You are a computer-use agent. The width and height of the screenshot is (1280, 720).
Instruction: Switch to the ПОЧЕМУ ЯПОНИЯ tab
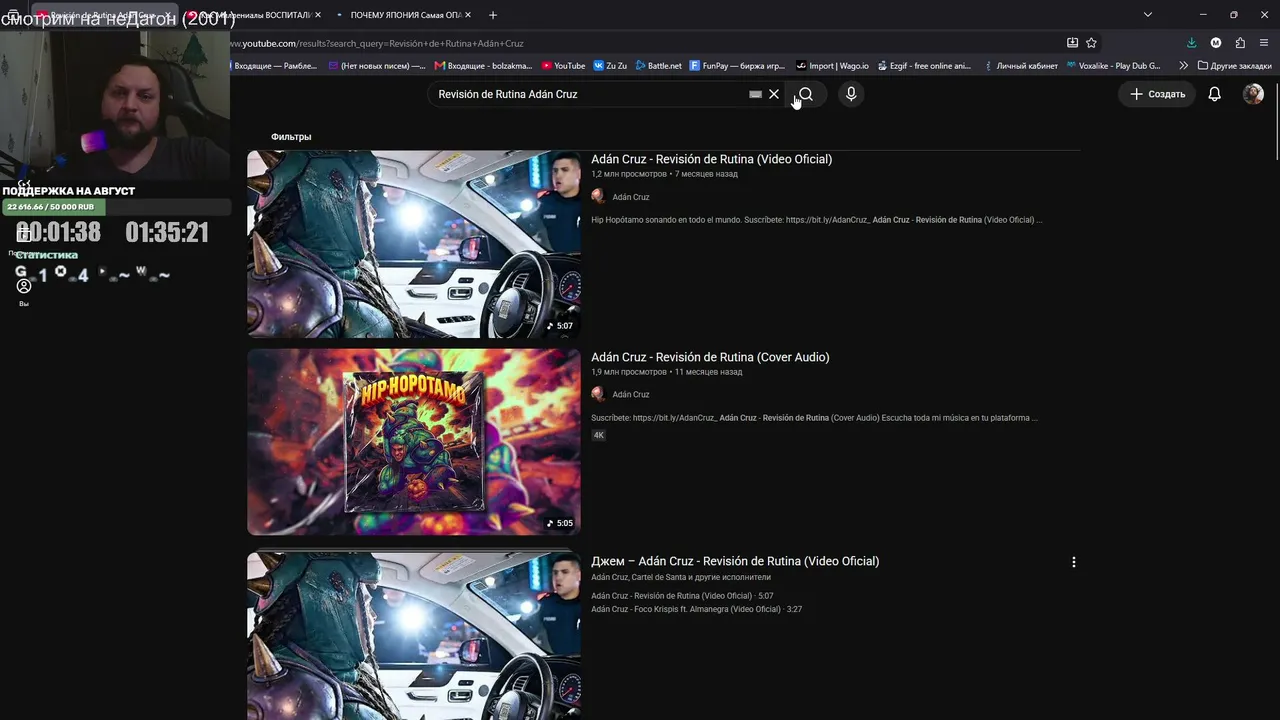click(403, 15)
